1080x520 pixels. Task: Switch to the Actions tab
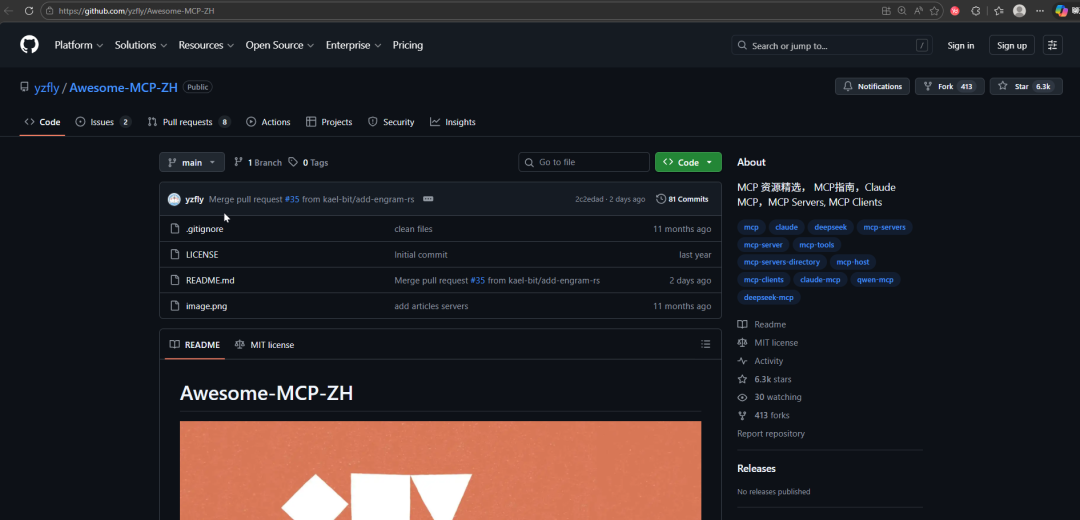click(x=268, y=122)
